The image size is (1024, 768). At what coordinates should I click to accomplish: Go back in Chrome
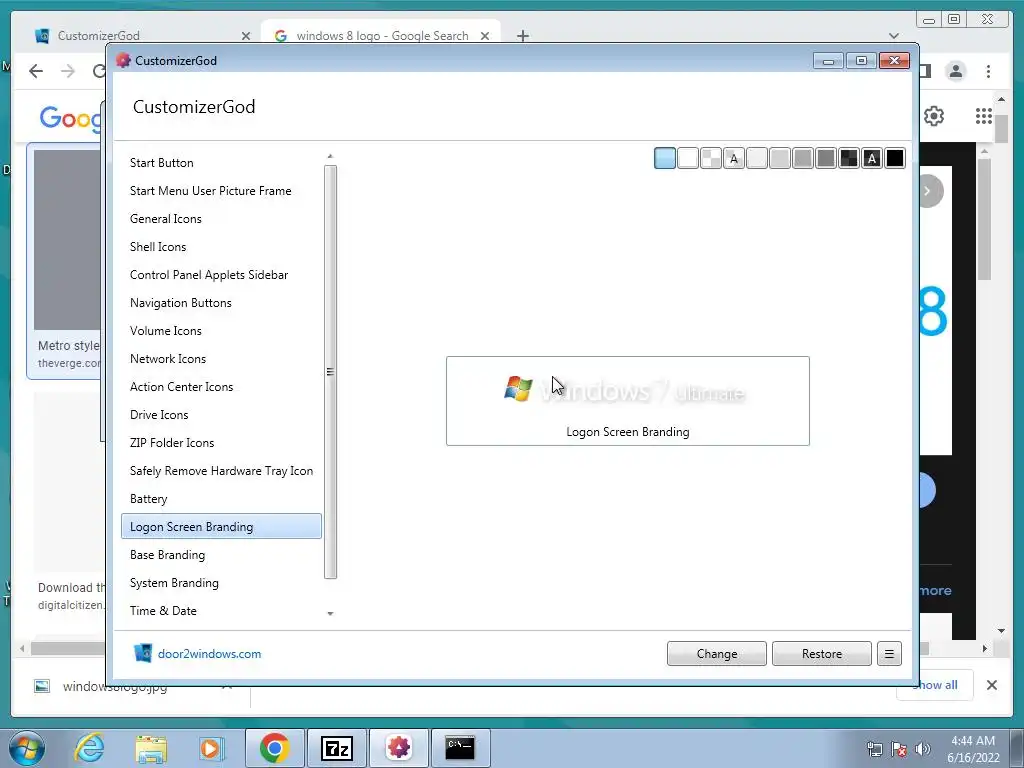click(36, 71)
